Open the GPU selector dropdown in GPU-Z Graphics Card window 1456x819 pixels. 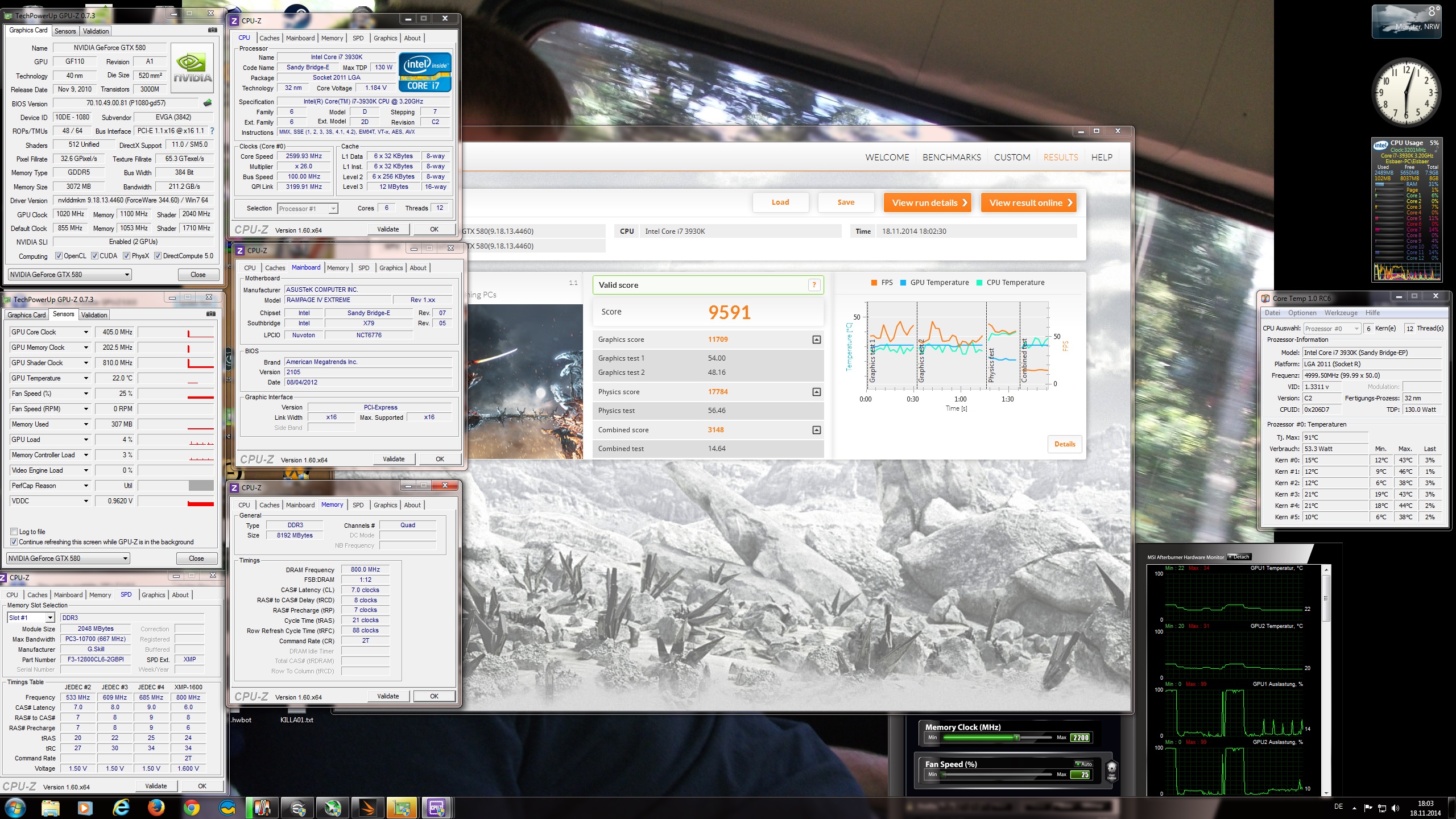click(69, 275)
